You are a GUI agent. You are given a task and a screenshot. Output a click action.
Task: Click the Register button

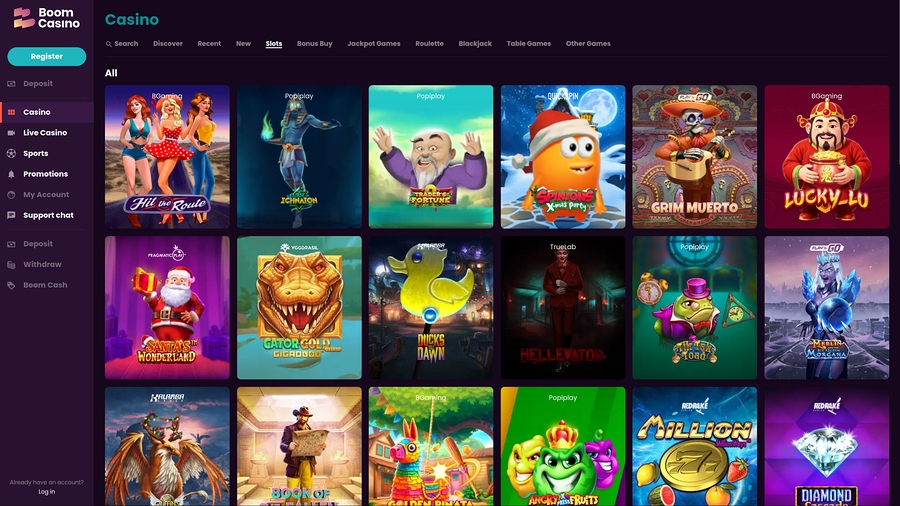[46, 56]
